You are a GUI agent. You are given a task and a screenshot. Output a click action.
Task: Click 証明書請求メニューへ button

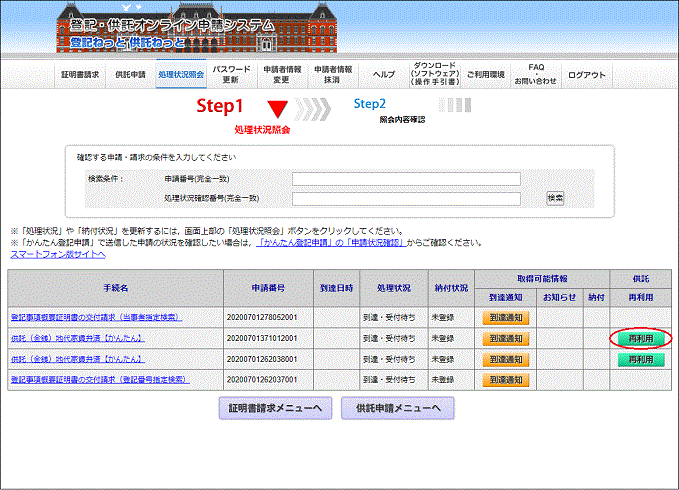click(x=275, y=408)
